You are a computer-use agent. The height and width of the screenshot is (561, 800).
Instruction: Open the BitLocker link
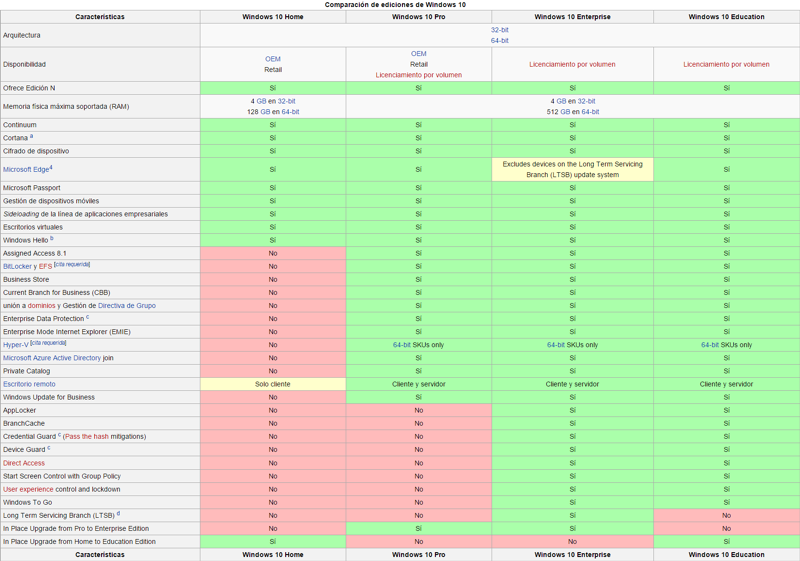click(17, 266)
